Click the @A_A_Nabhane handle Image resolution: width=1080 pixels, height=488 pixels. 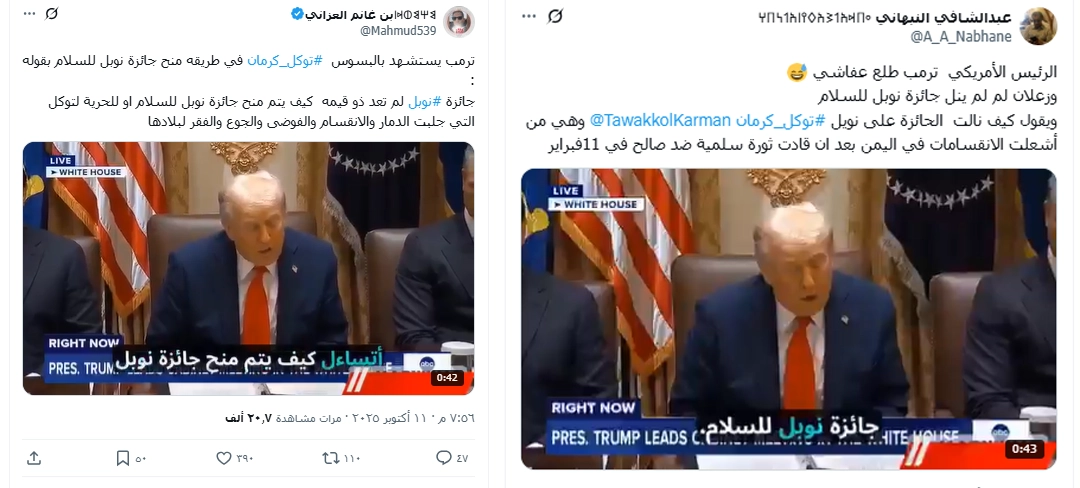962,36
